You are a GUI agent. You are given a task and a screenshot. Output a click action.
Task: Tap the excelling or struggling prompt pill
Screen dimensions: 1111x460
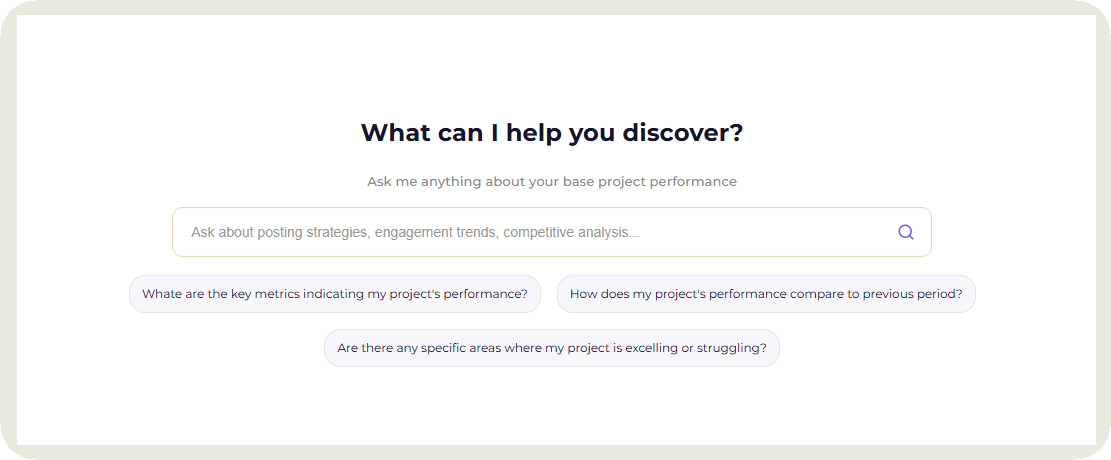(x=552, y=348)
